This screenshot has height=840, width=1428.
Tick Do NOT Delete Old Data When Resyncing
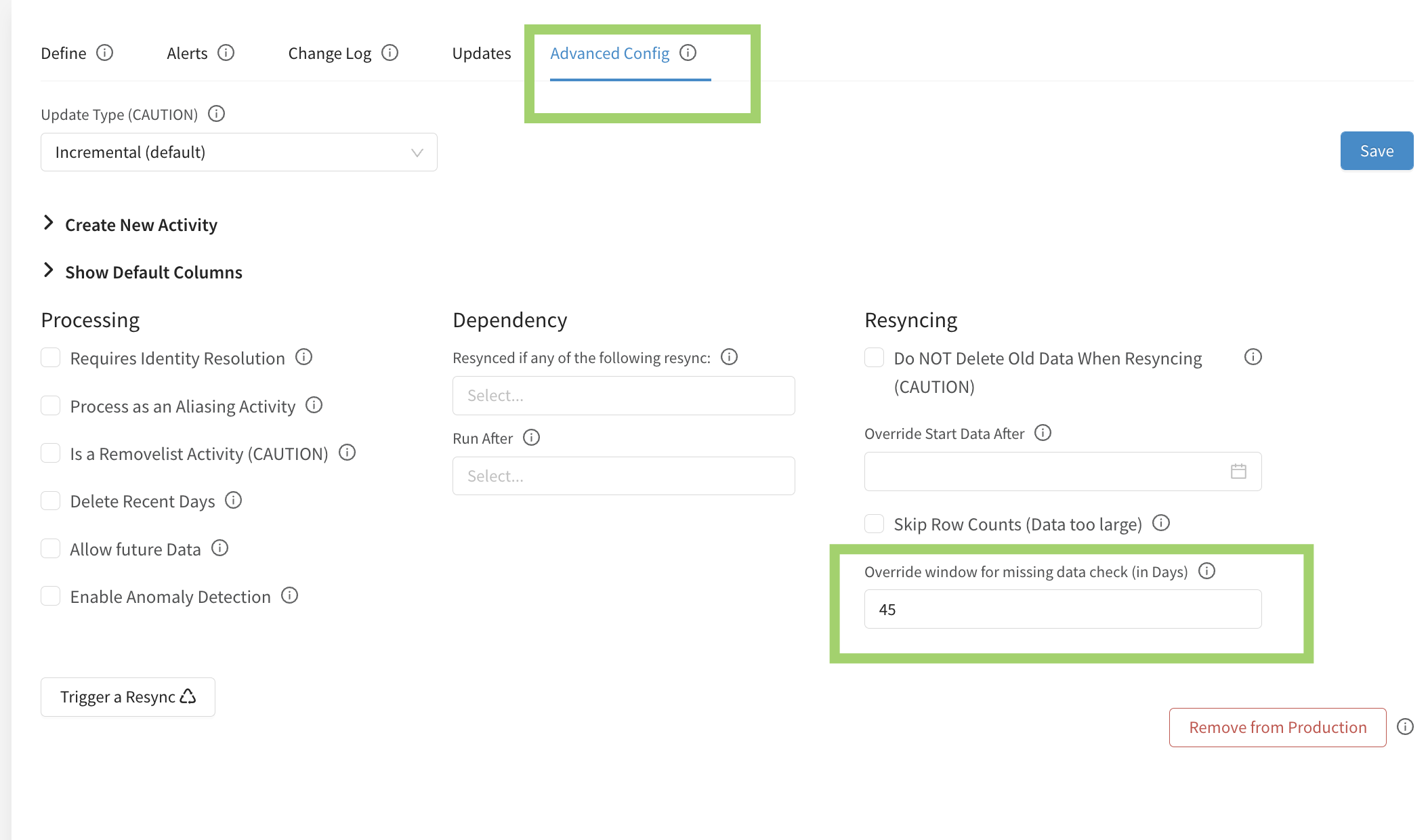pyautogui.click(x=875, y=358)
